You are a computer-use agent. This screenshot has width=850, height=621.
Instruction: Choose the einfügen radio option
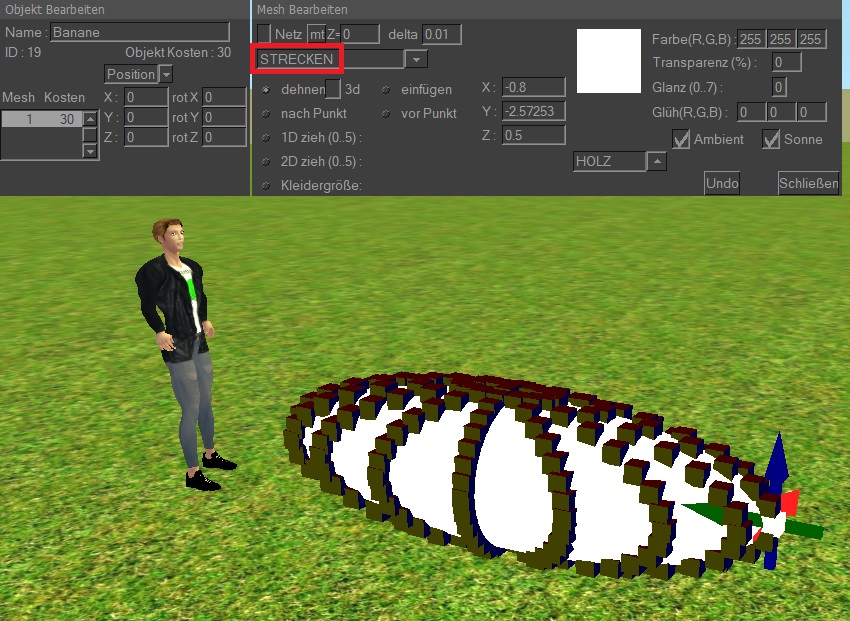[x=386, y=89]
